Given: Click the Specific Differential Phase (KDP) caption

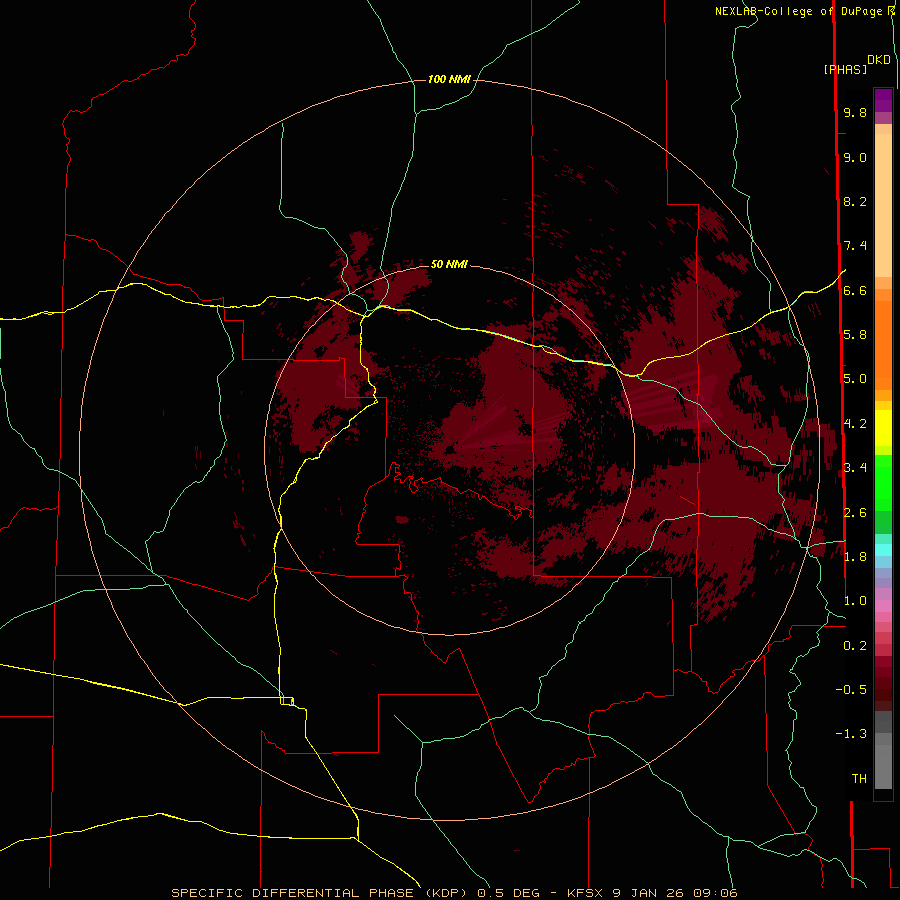Looking at the screenshot, I should pos(320,893).
